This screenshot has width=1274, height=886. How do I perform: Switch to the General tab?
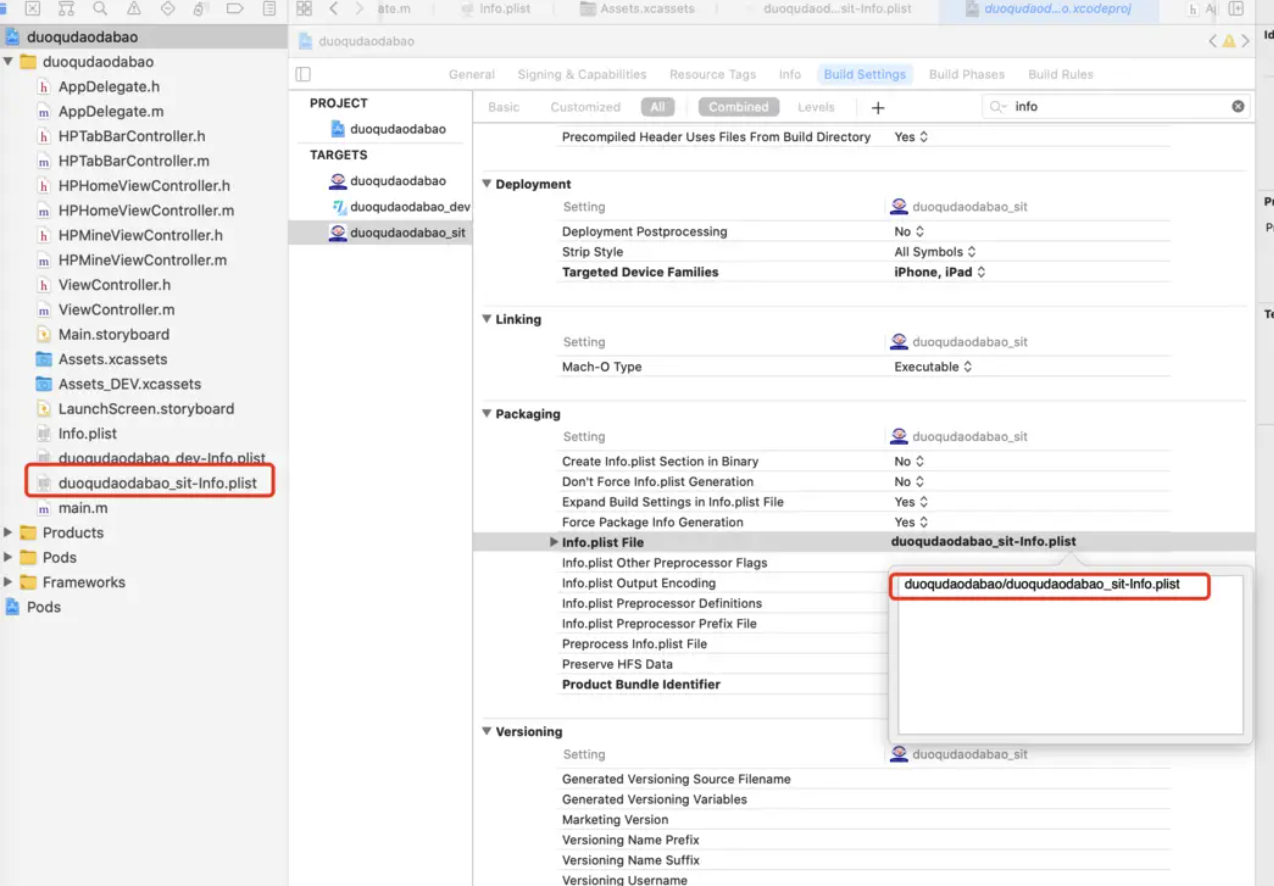(471, 74)
